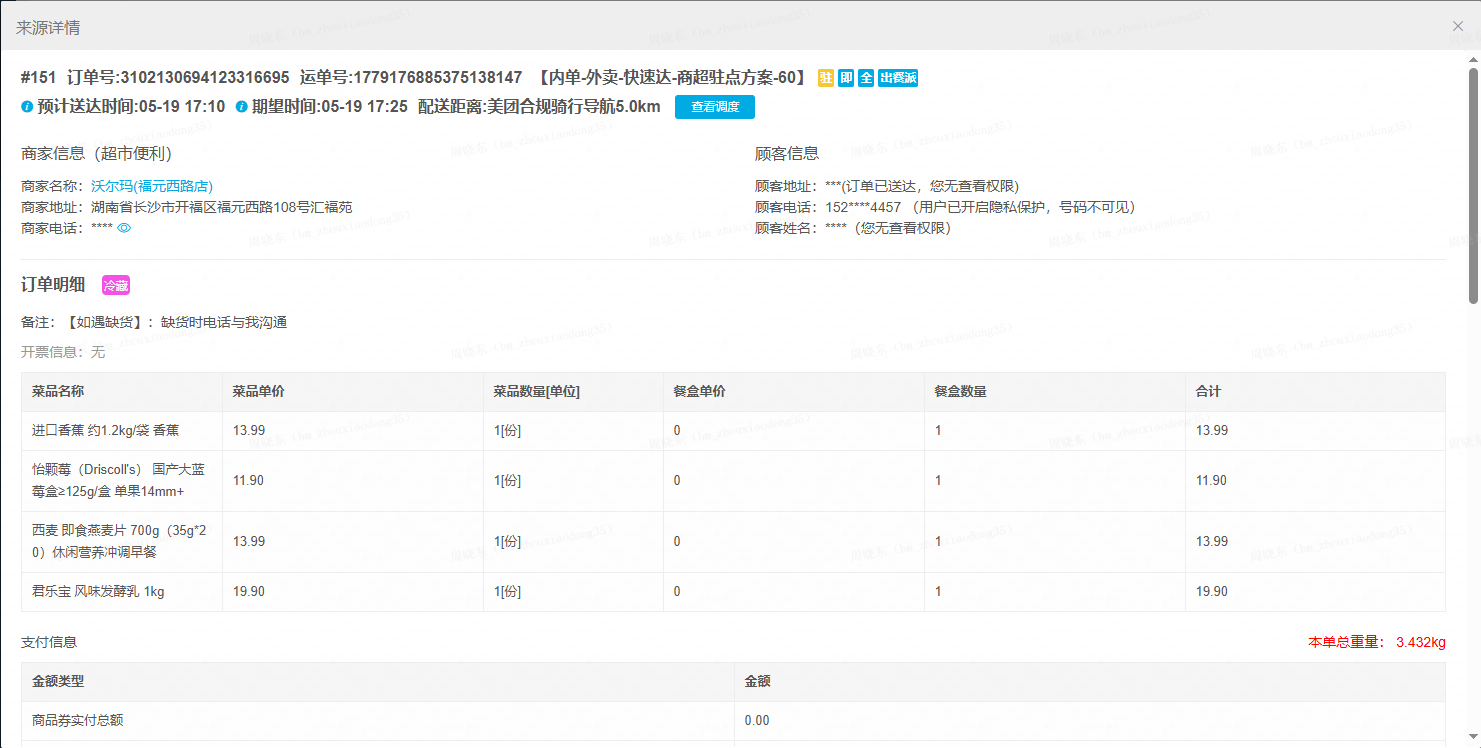
Task: Click the 本单总重量 3.432kg value
Action: 1421,642
